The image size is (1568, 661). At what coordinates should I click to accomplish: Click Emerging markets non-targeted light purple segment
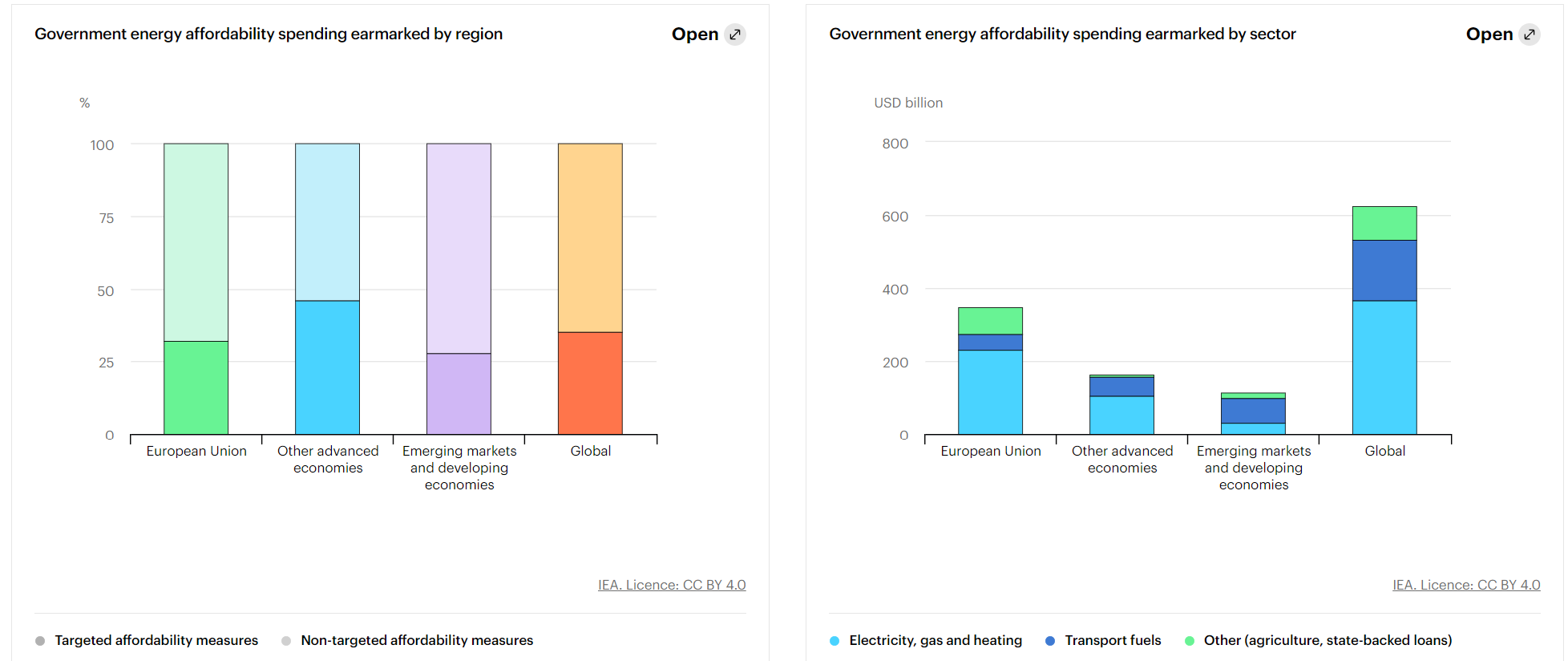pyautogui.click(x=459, y=248)
